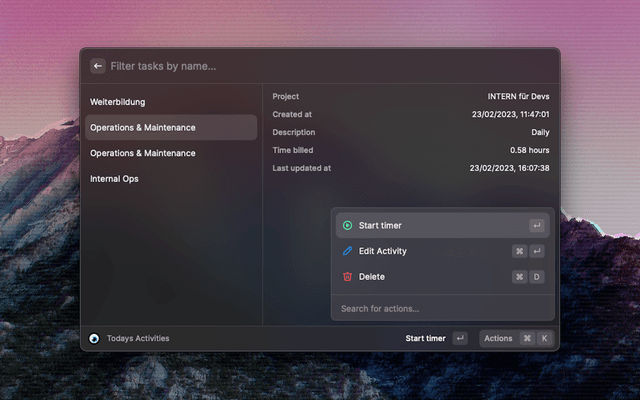Focus the Filter tasks by name field
Screen dimensions: 640x400
[x=320, y=66]
